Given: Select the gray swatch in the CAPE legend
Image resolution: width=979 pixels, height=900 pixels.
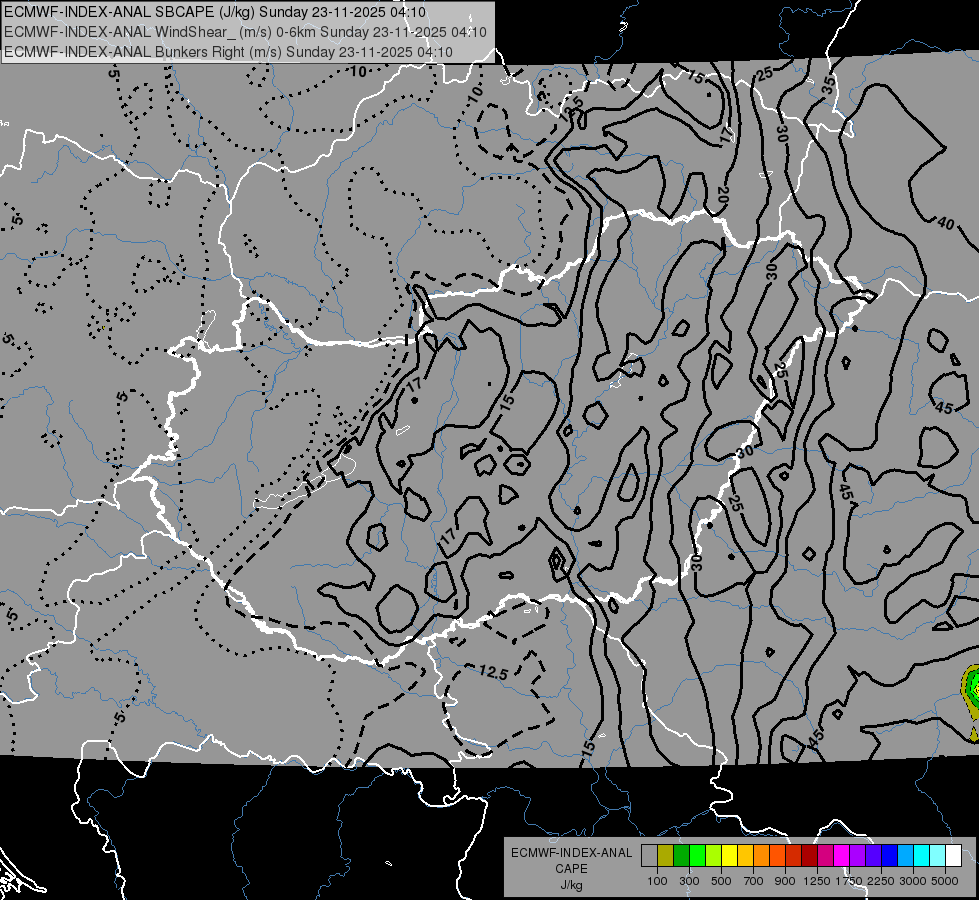Looking at the screenshot, I should 649,855.
